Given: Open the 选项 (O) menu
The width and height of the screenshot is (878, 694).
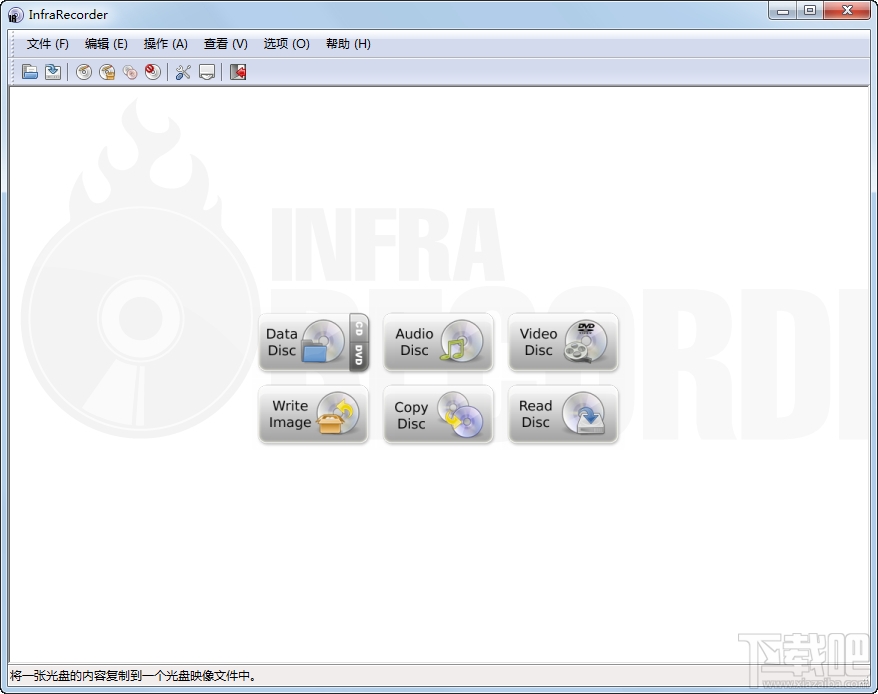Looking at the screenshot, I should (x=286, y=44).
